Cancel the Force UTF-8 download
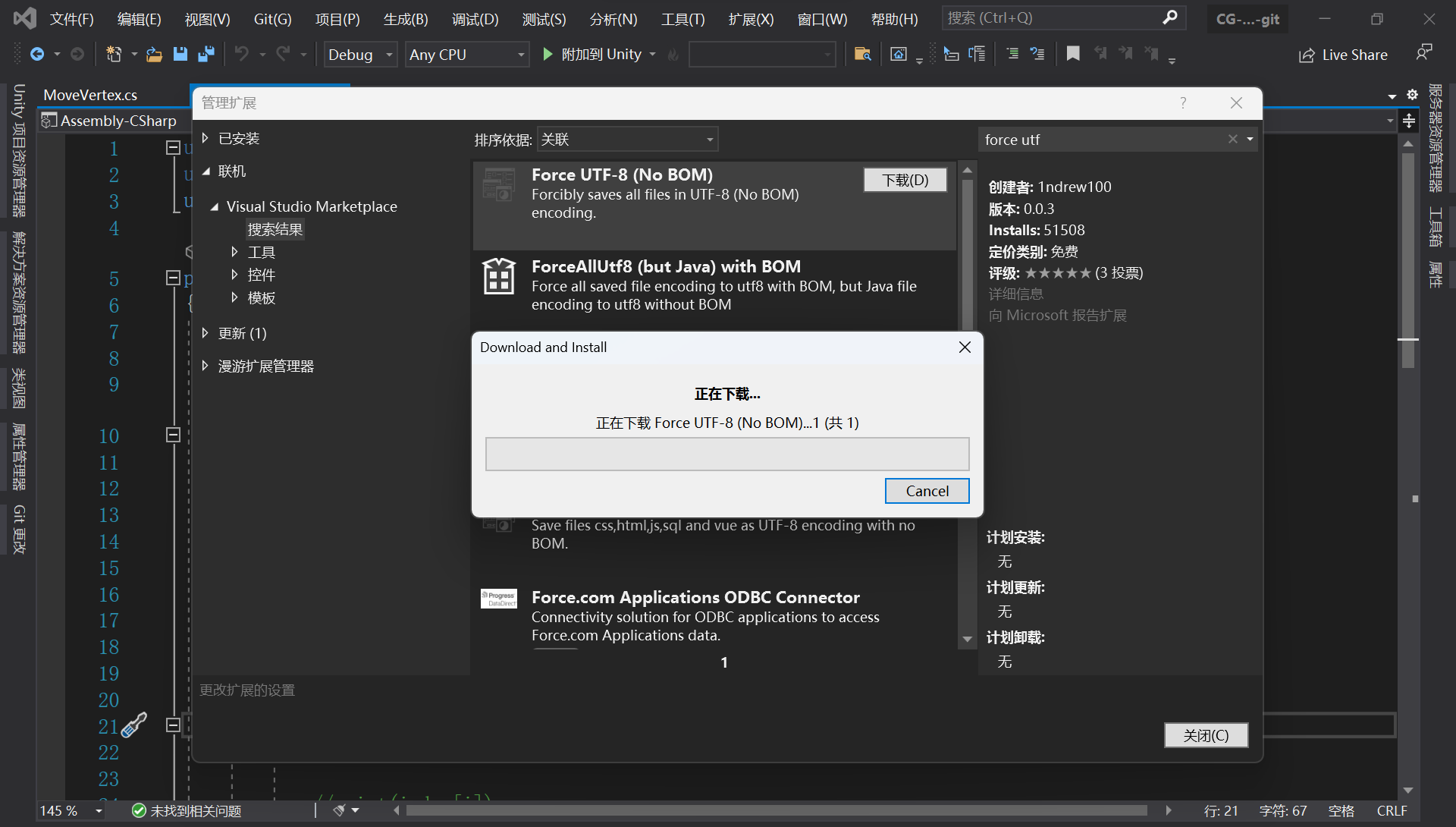1456x827 pixels. 927,491
